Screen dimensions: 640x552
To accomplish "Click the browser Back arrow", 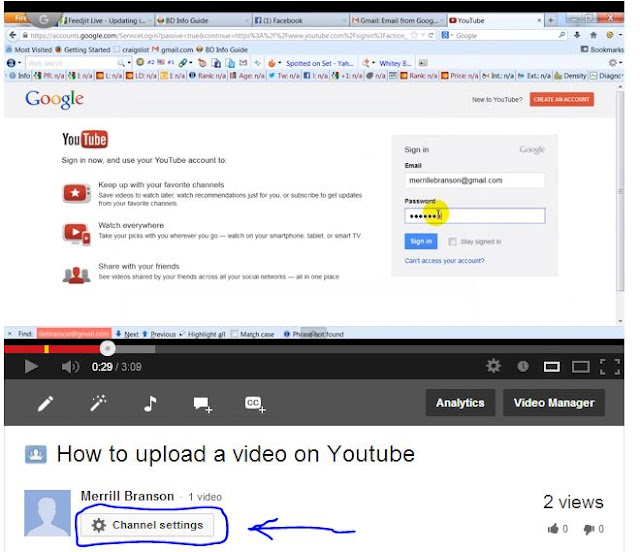I will (13, 36).
